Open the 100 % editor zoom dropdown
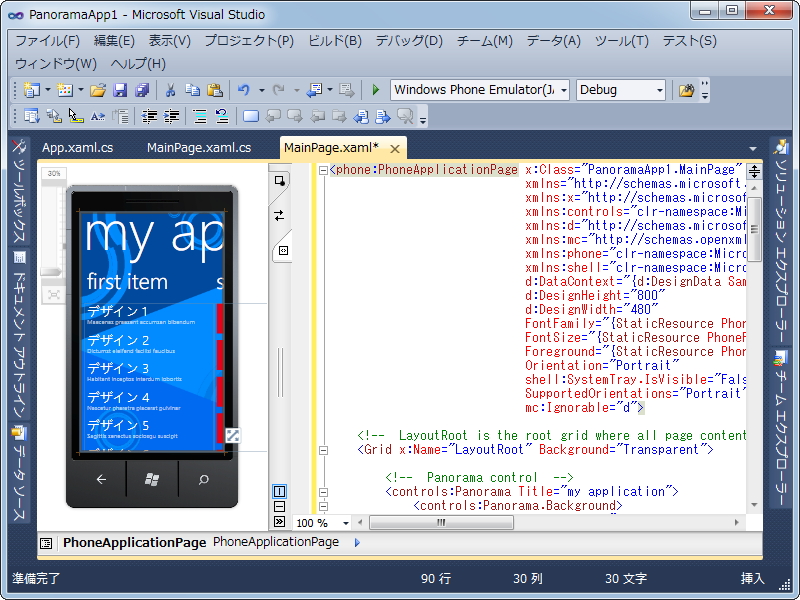The image size is (800, 600). pos(346,523)
